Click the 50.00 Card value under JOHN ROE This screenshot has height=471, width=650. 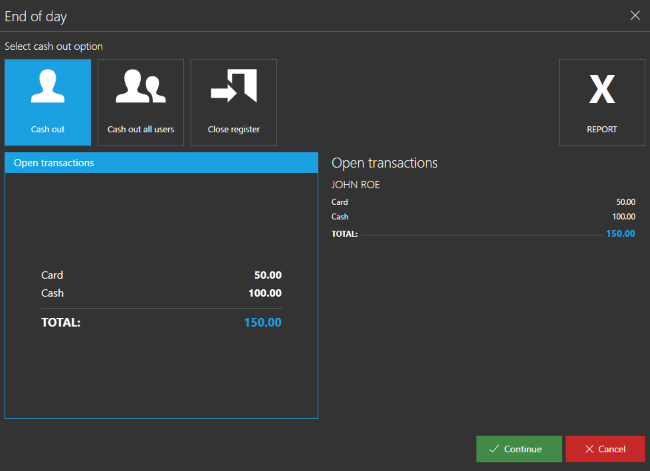pyautogui.click(x=626, y=202)
